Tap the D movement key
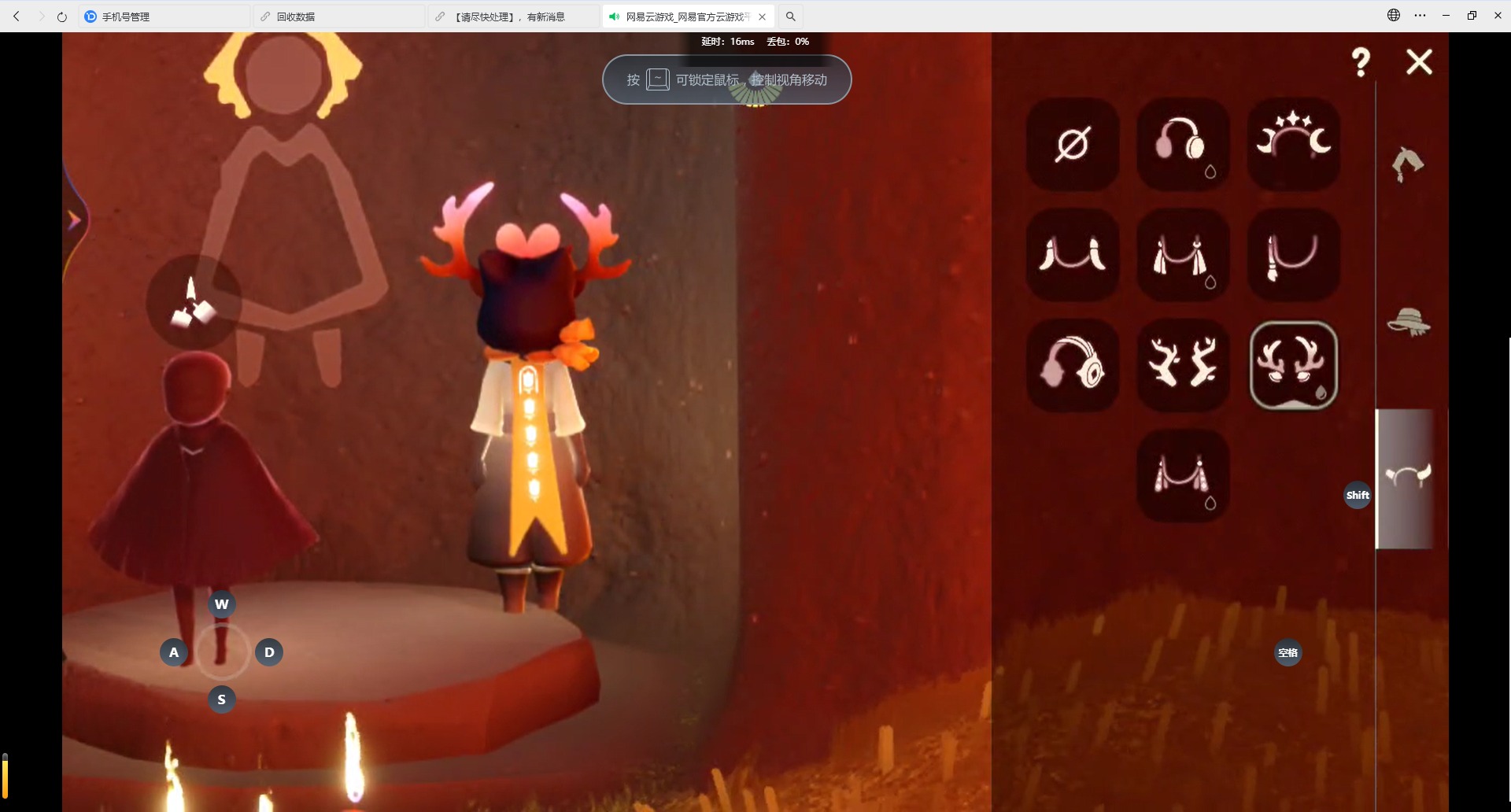This screenshot has width=1511, height=812. coord(269,652)
